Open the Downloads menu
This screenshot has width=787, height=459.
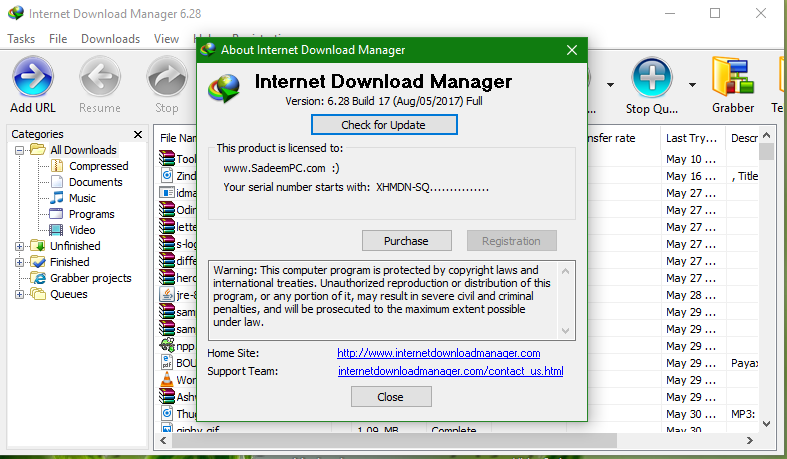110,39
